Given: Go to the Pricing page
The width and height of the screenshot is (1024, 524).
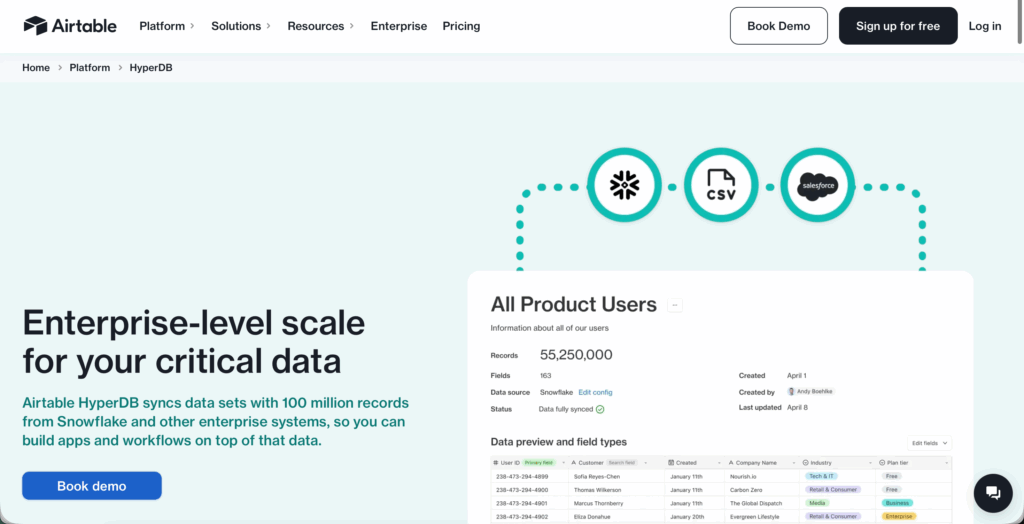Looking at the screenshot, I should [x=461, y=26].
